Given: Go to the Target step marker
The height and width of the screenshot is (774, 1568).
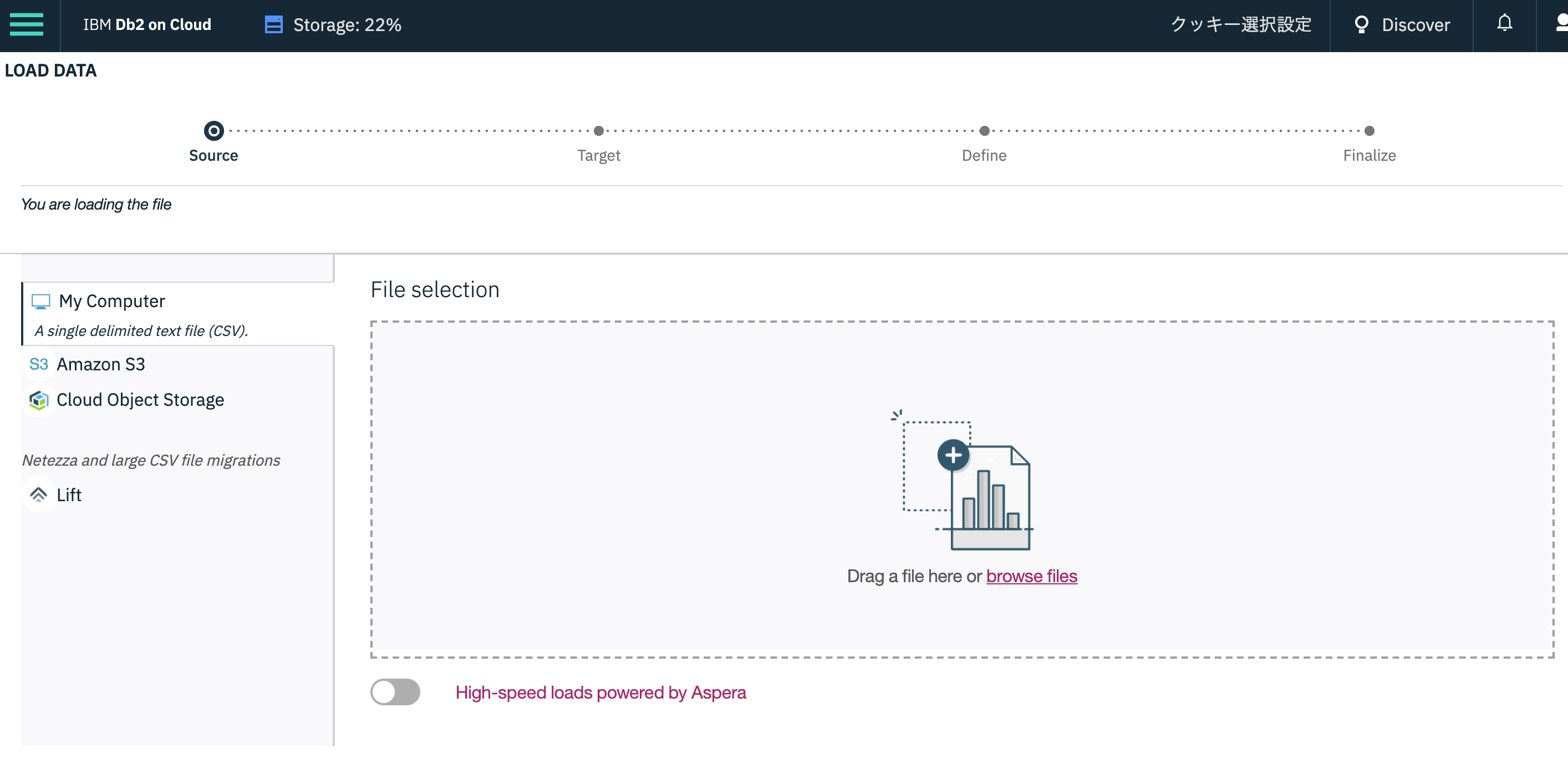Looking at the screenshot, I should (x=598, y=131).
